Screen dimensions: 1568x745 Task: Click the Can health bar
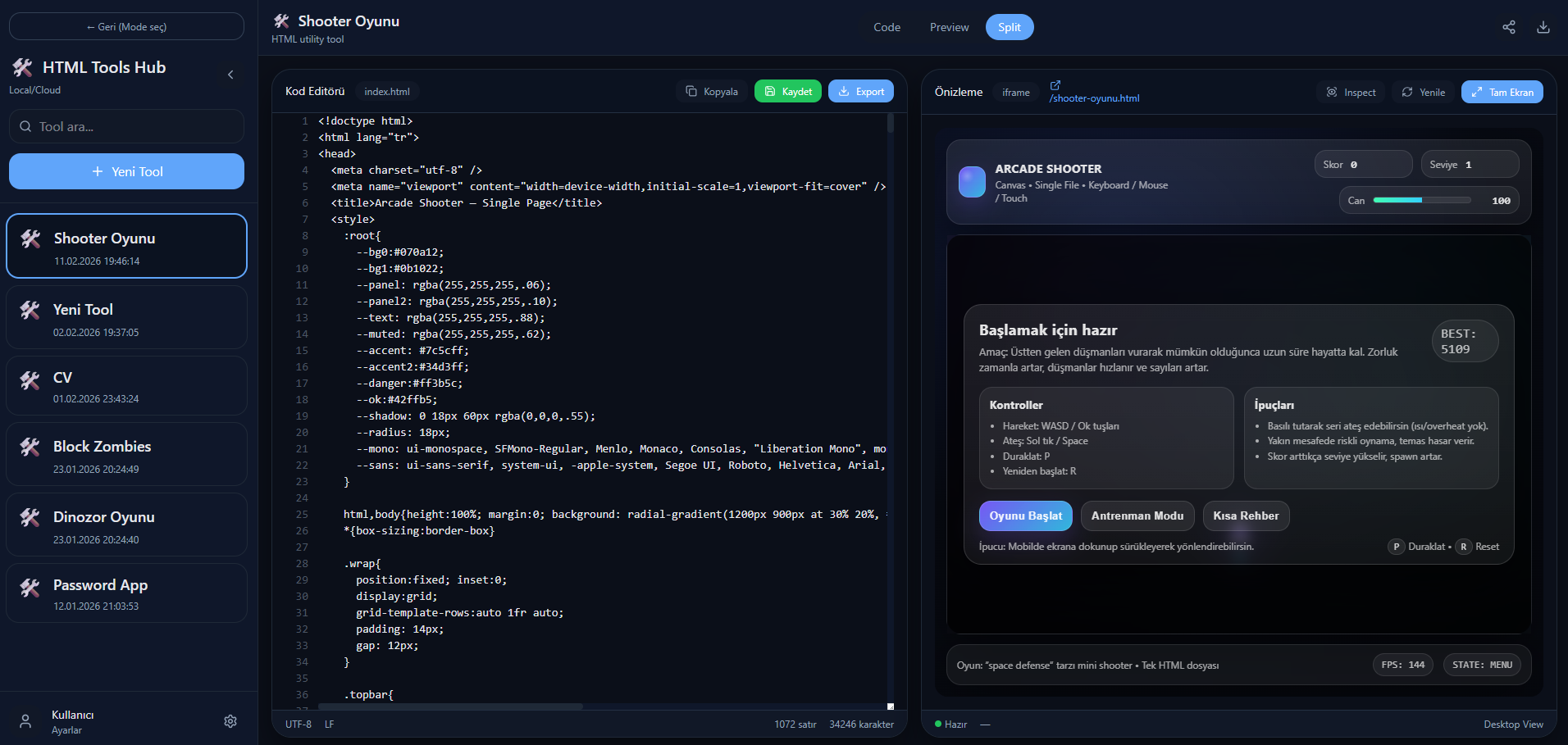1421,201
